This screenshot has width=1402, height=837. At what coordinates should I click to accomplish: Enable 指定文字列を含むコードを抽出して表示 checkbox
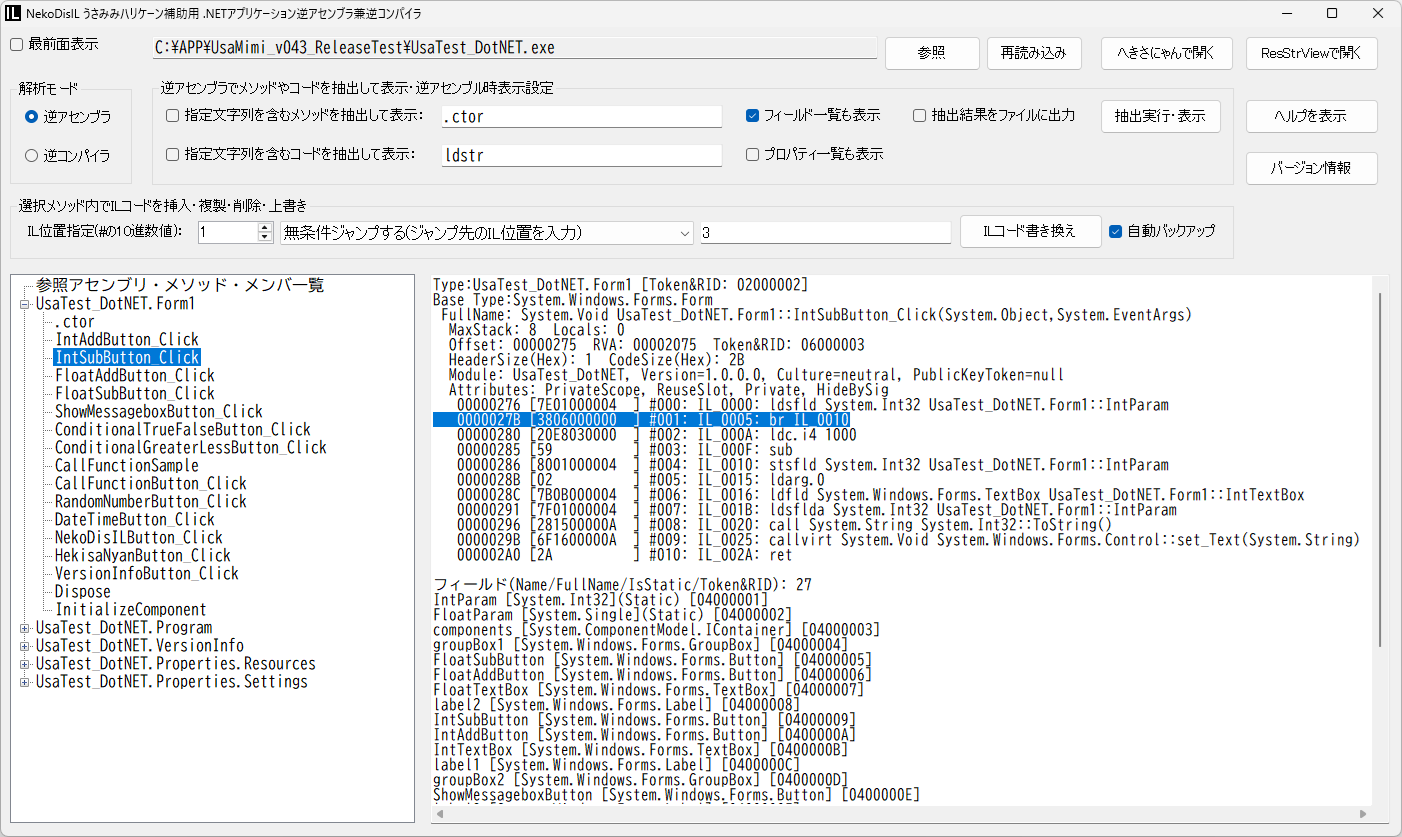tap(173, 154)
